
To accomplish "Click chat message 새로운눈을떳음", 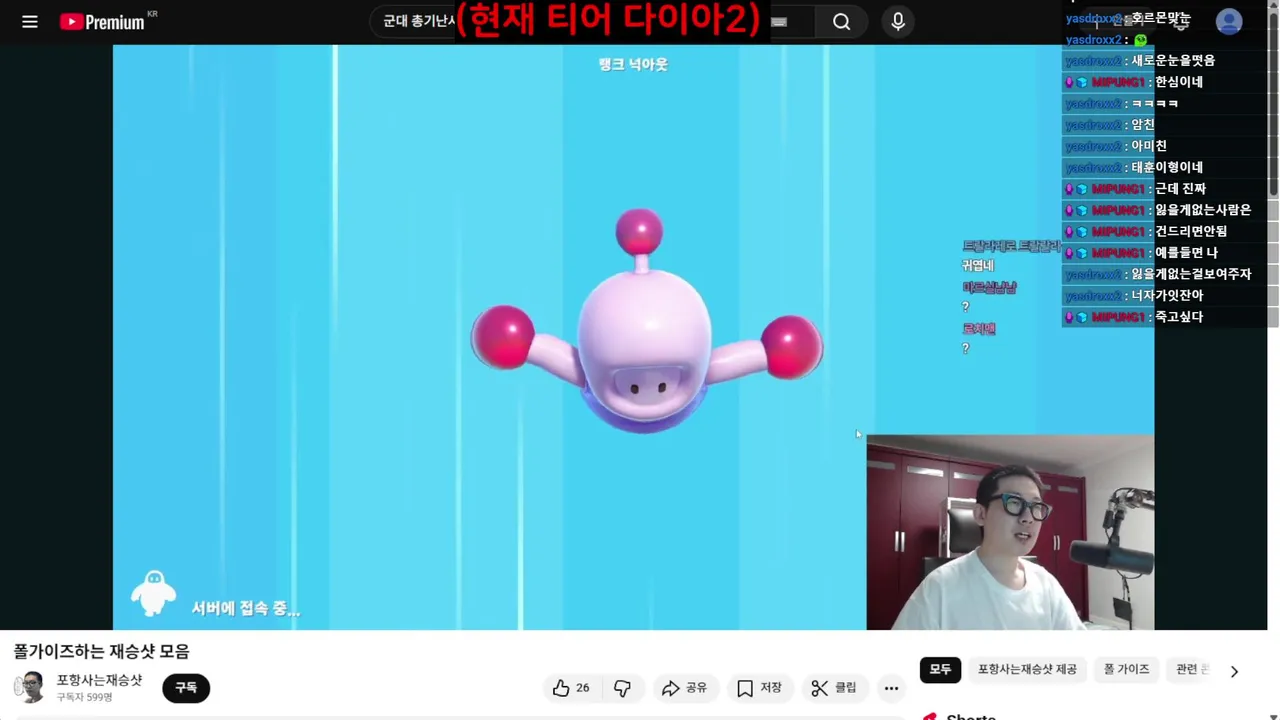I will [x=1172, y=61].
